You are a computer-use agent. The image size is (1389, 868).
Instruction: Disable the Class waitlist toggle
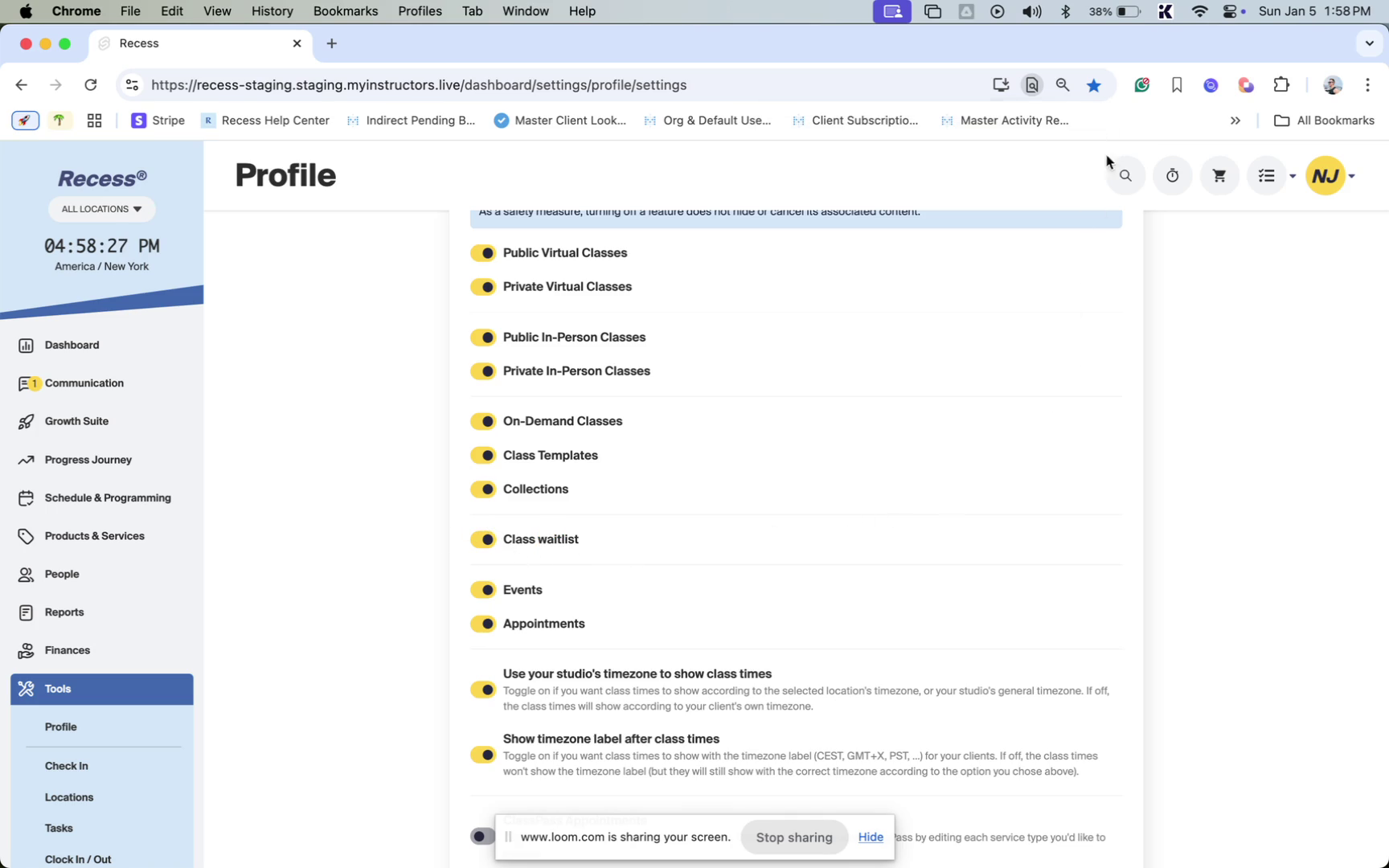pos(483,539)
